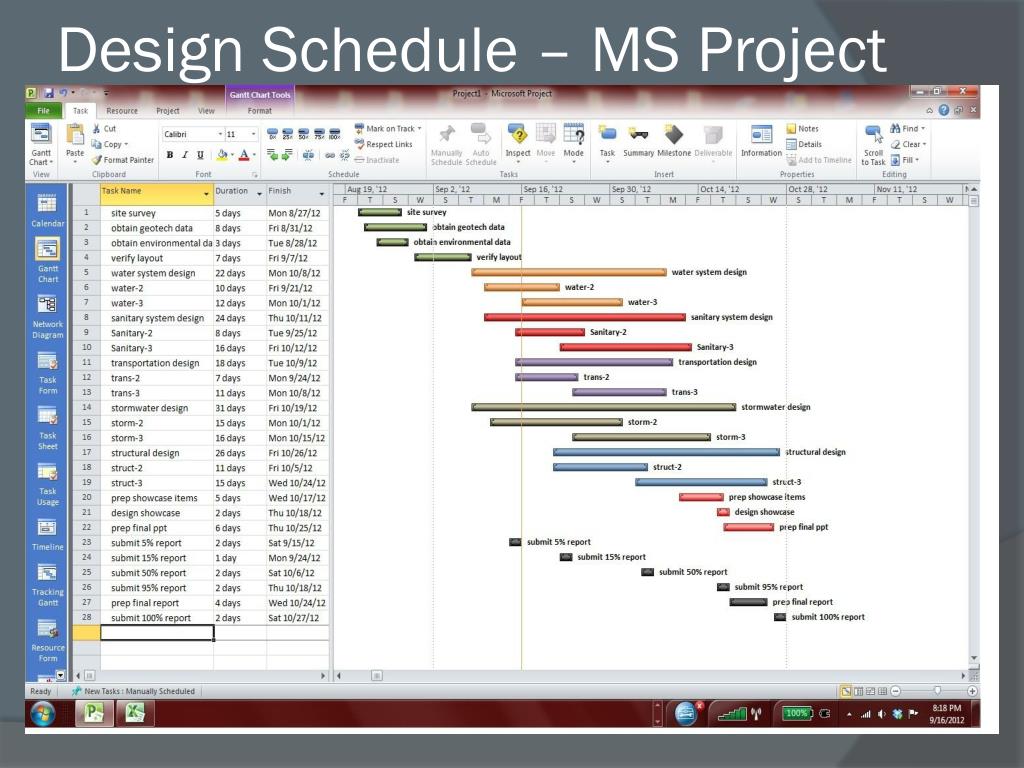
Task: Activate Format Painter
Action: click(123, 159)
